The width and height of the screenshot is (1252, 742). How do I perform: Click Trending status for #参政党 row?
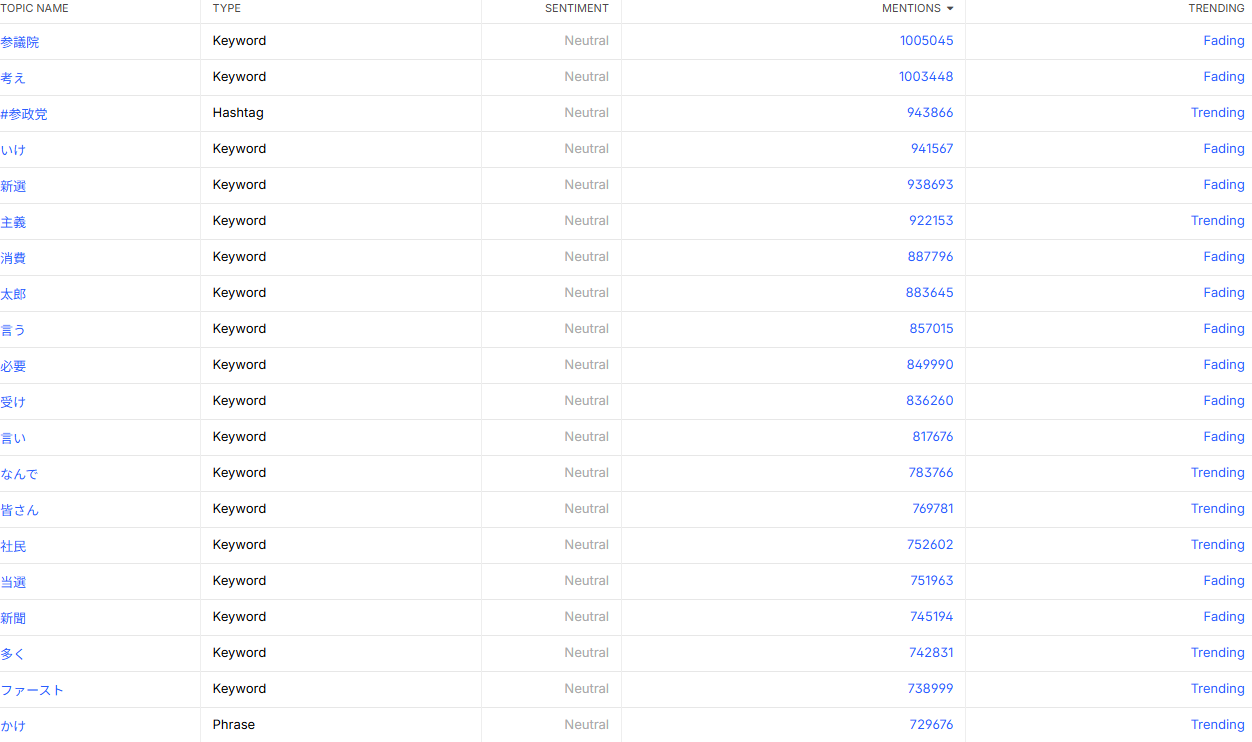click(1217, 113)
